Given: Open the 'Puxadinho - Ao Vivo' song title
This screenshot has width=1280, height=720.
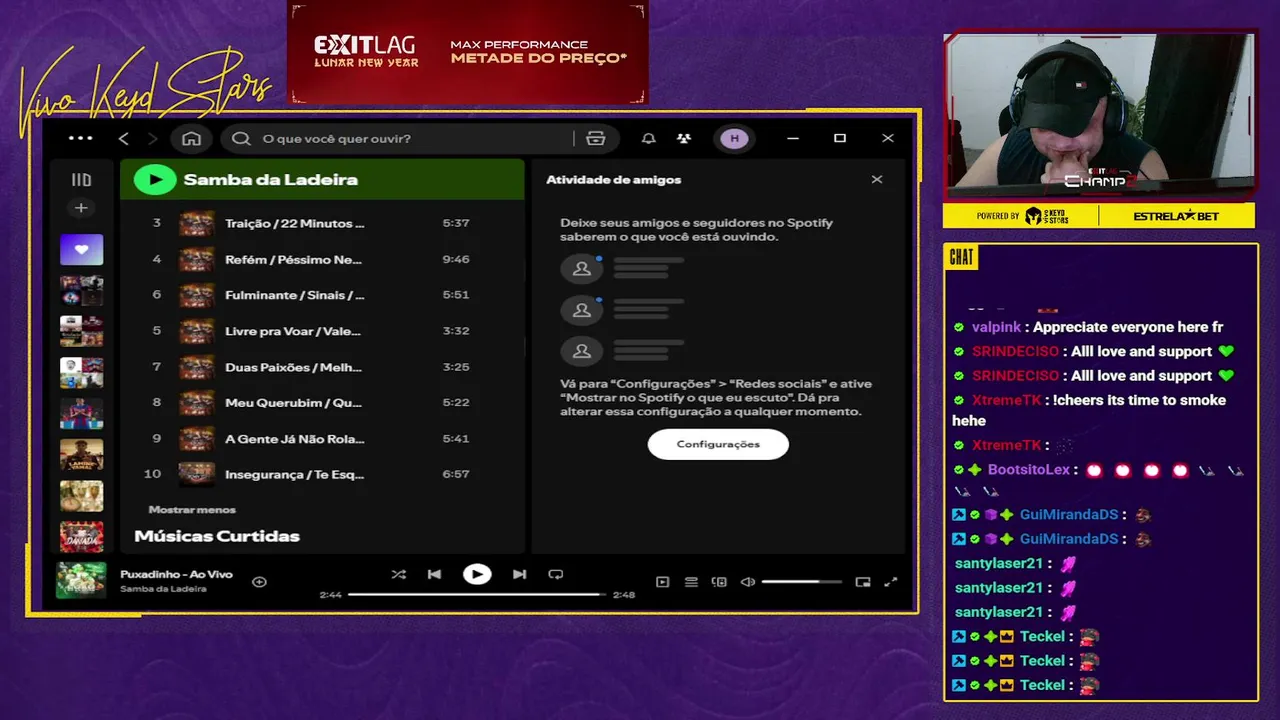Looking at the screenshot, I should pyautogui.click(x=176, y=574).
